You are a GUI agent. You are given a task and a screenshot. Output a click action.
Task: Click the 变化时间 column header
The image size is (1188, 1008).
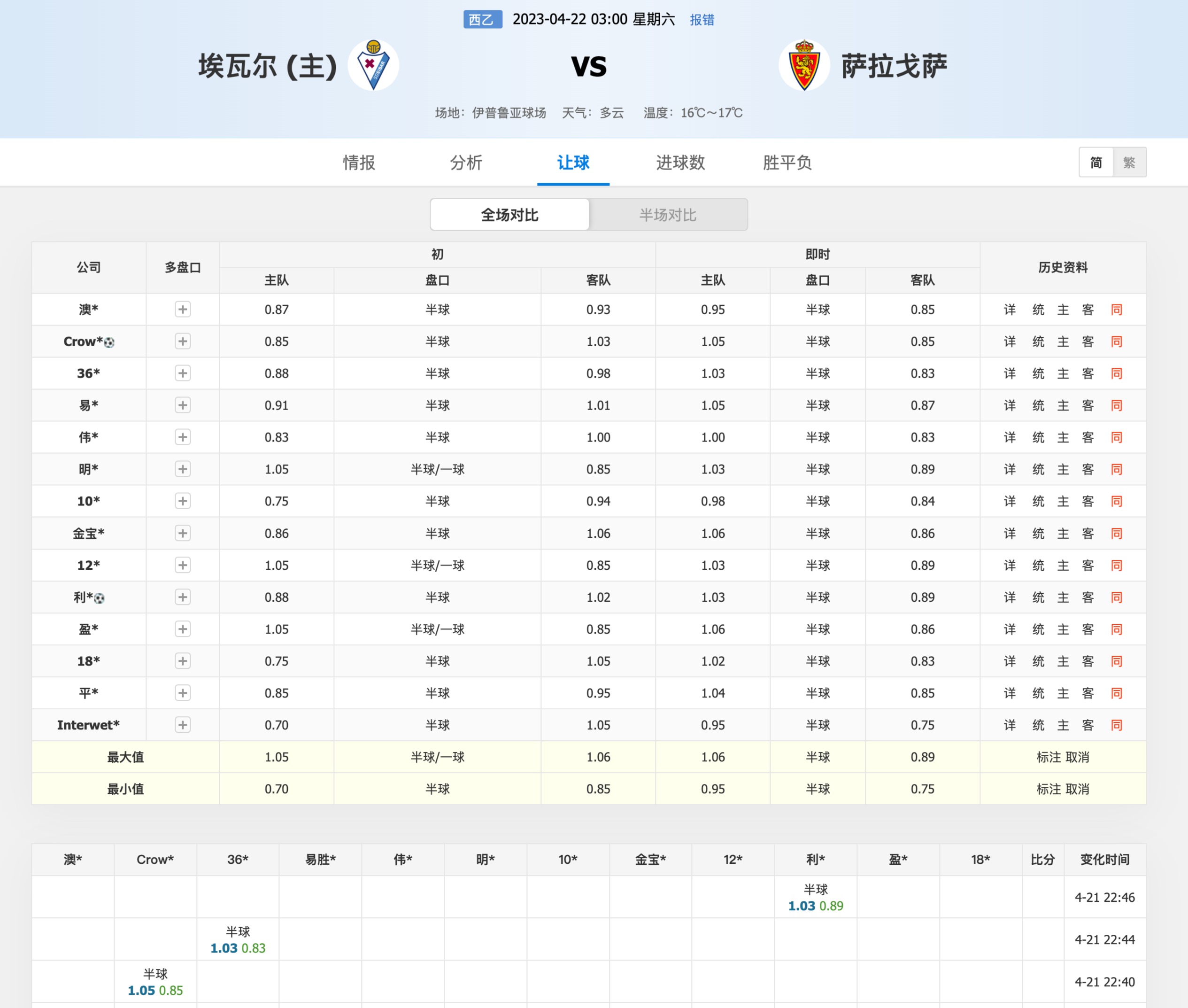(1104, 860)
